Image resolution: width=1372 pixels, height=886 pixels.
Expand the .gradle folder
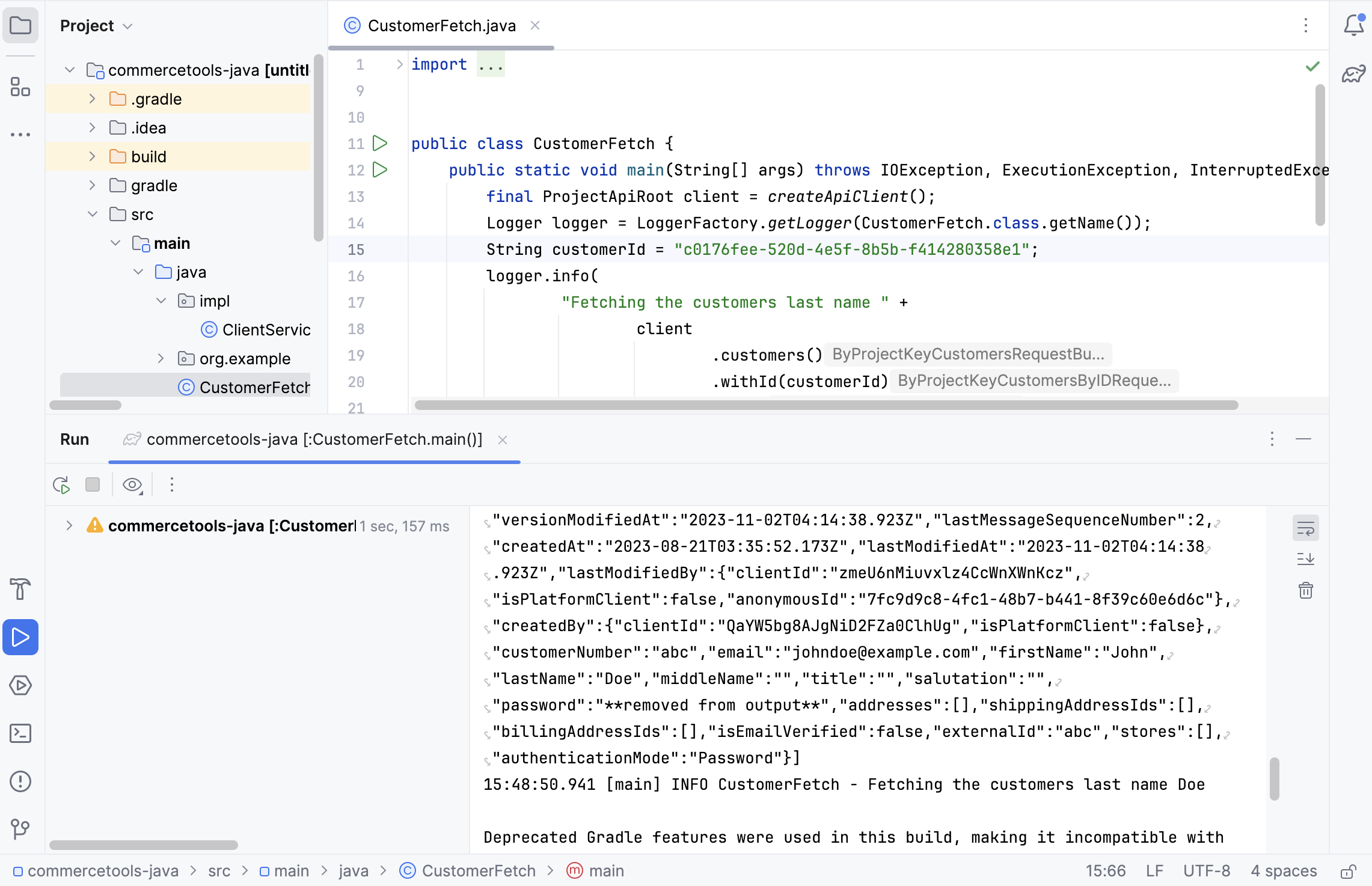point(92,99)
